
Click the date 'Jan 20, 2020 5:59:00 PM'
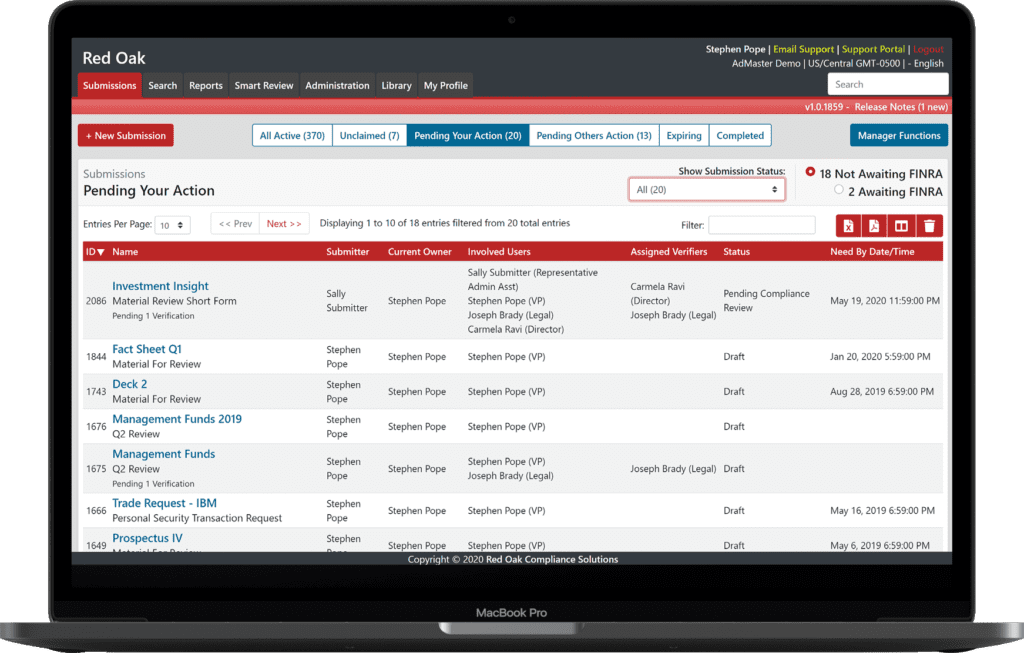(x=880, y=357)
